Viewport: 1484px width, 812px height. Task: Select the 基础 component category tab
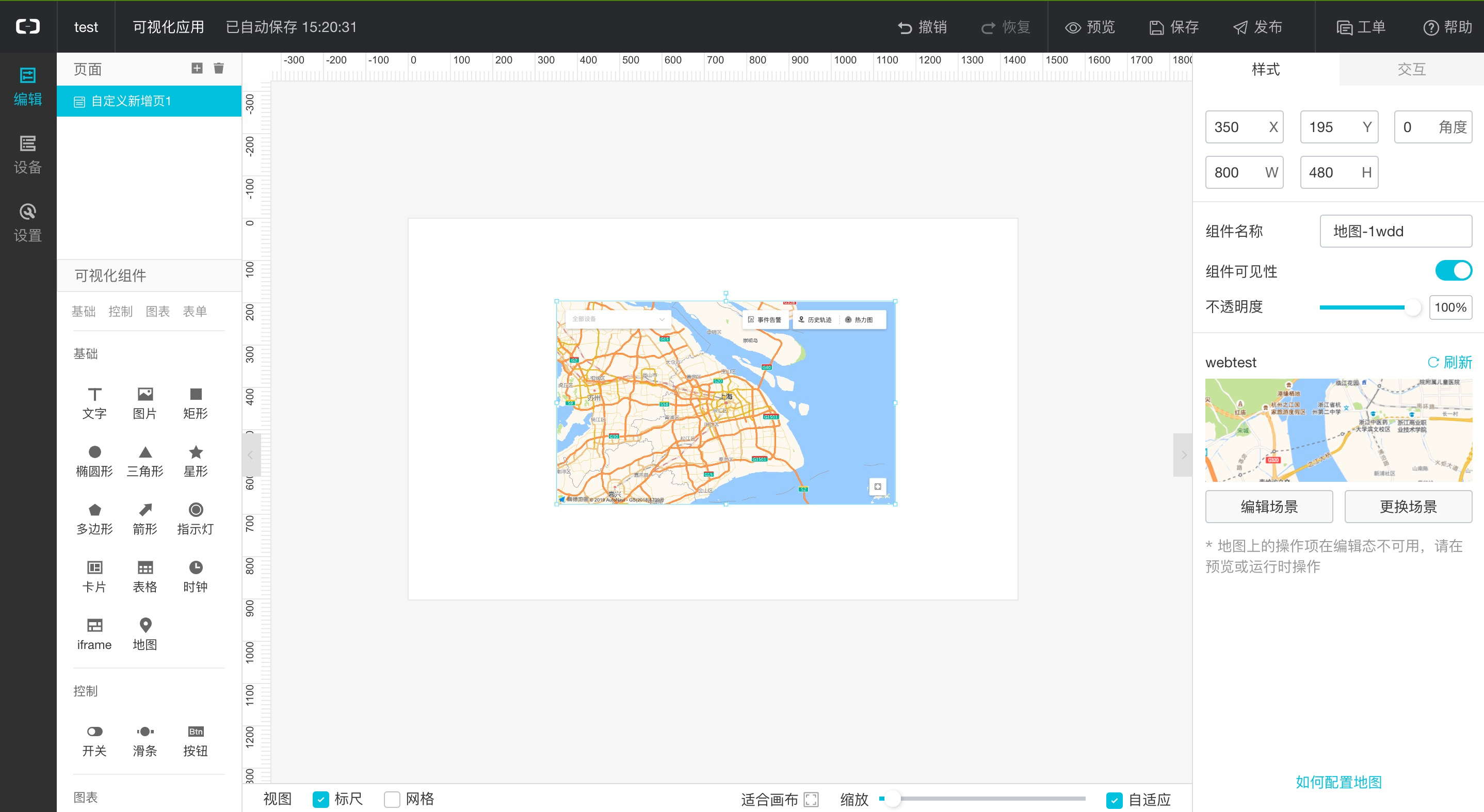[84, 312]
